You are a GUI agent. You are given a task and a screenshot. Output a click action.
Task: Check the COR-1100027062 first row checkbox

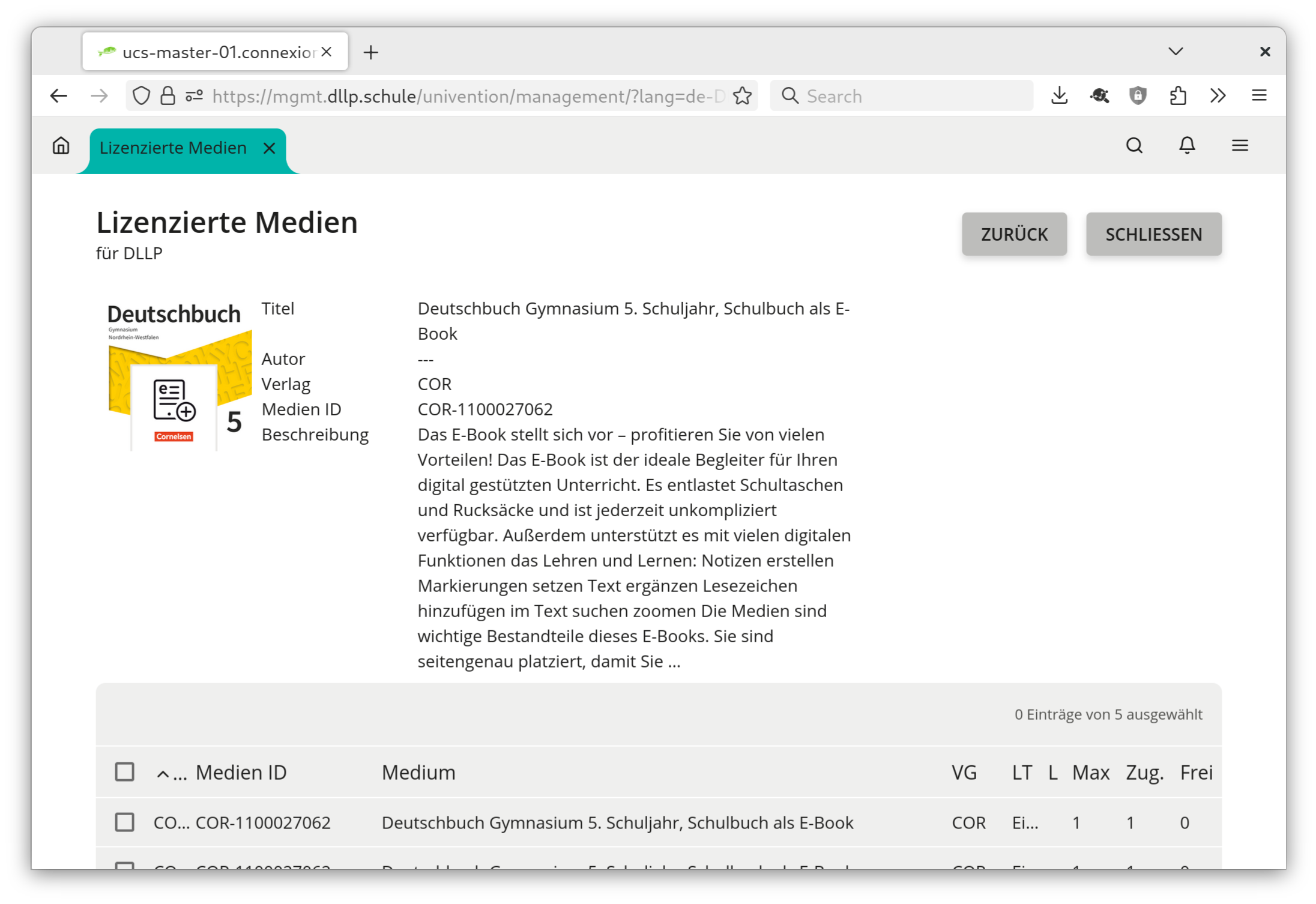(125, 822)
